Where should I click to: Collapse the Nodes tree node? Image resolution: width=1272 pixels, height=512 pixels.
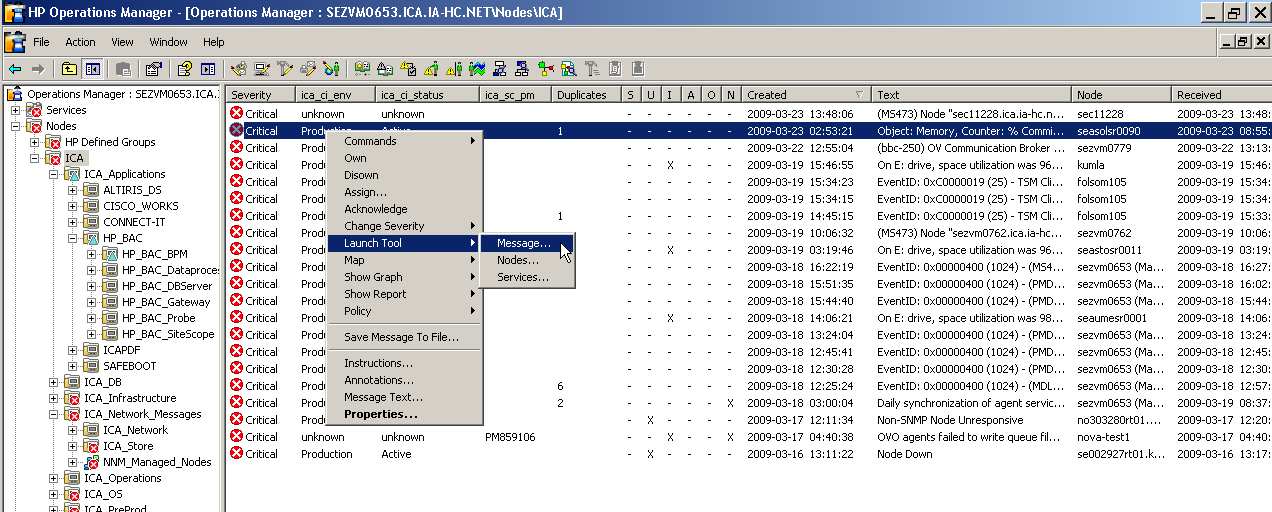point(16,126)
